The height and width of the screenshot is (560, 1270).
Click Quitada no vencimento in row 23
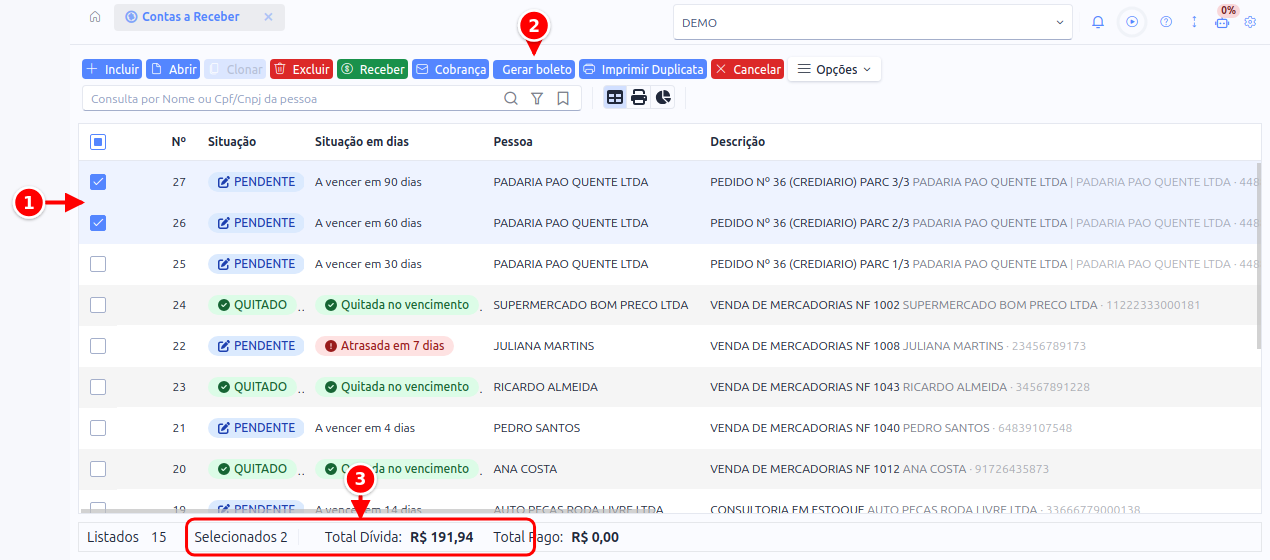pyautogui.click(x=396, y=387)
